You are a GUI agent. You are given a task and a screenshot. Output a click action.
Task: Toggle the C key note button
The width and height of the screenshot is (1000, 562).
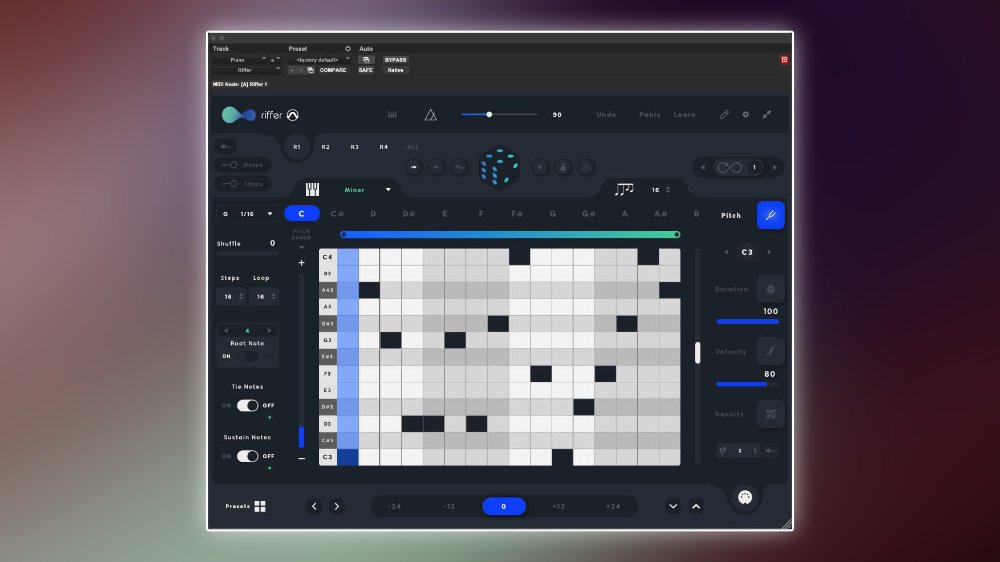(x=302, y=214)
